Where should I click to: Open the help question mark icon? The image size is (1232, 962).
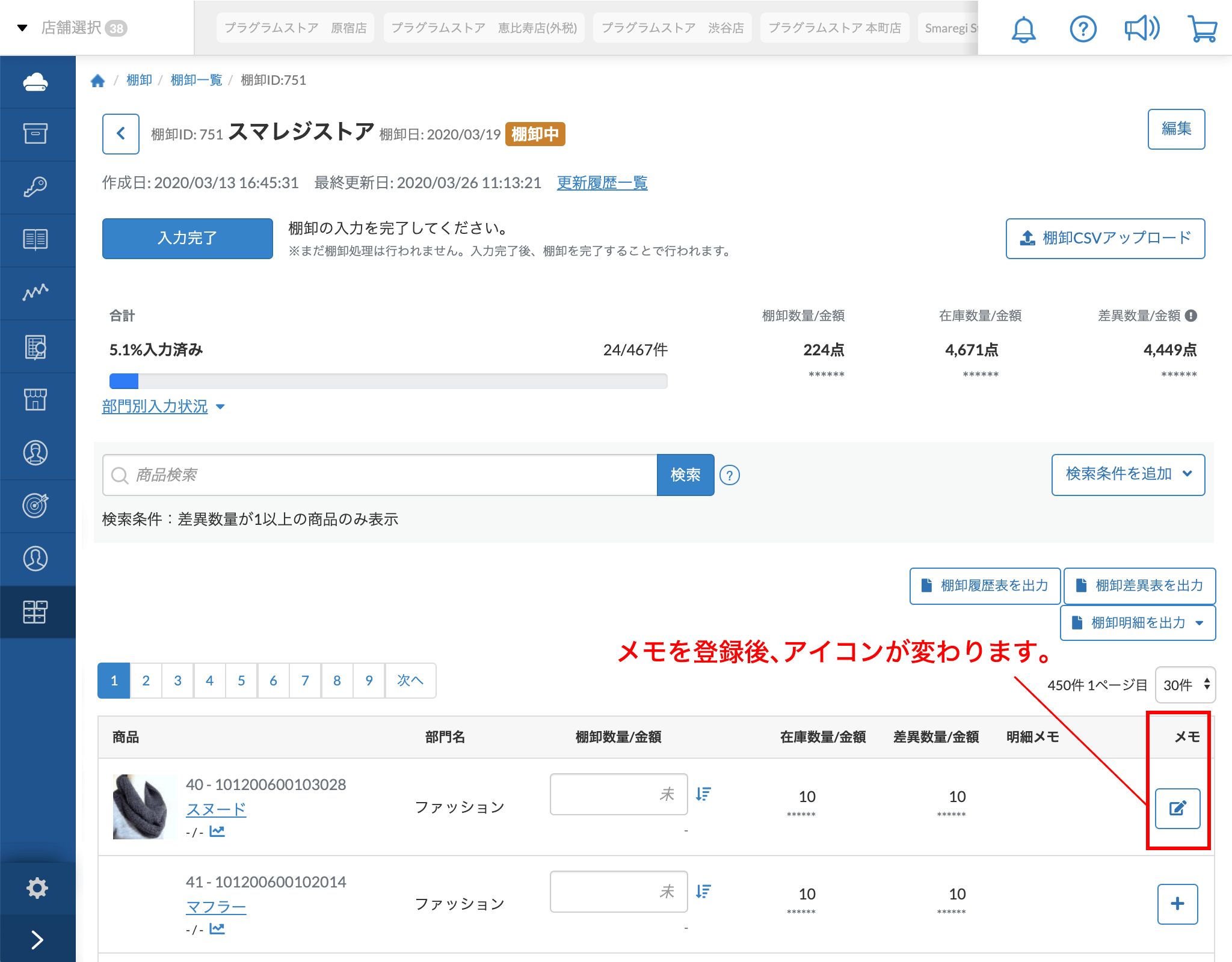click(1083, 29)
